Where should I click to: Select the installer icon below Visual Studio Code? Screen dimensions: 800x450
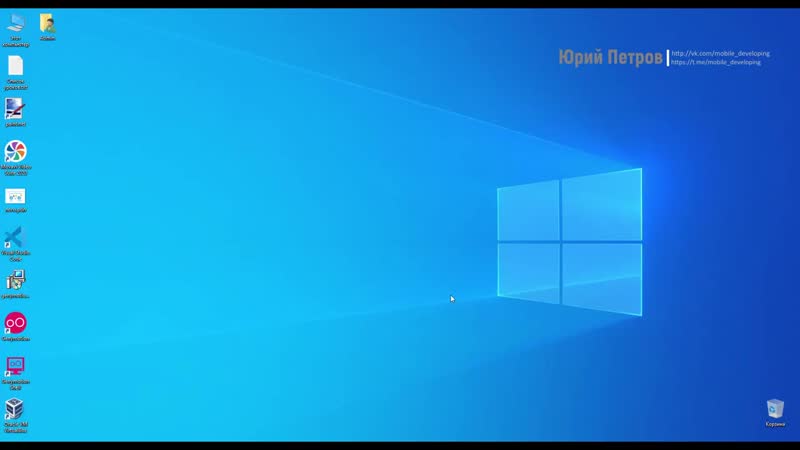[x=15, y=280]
